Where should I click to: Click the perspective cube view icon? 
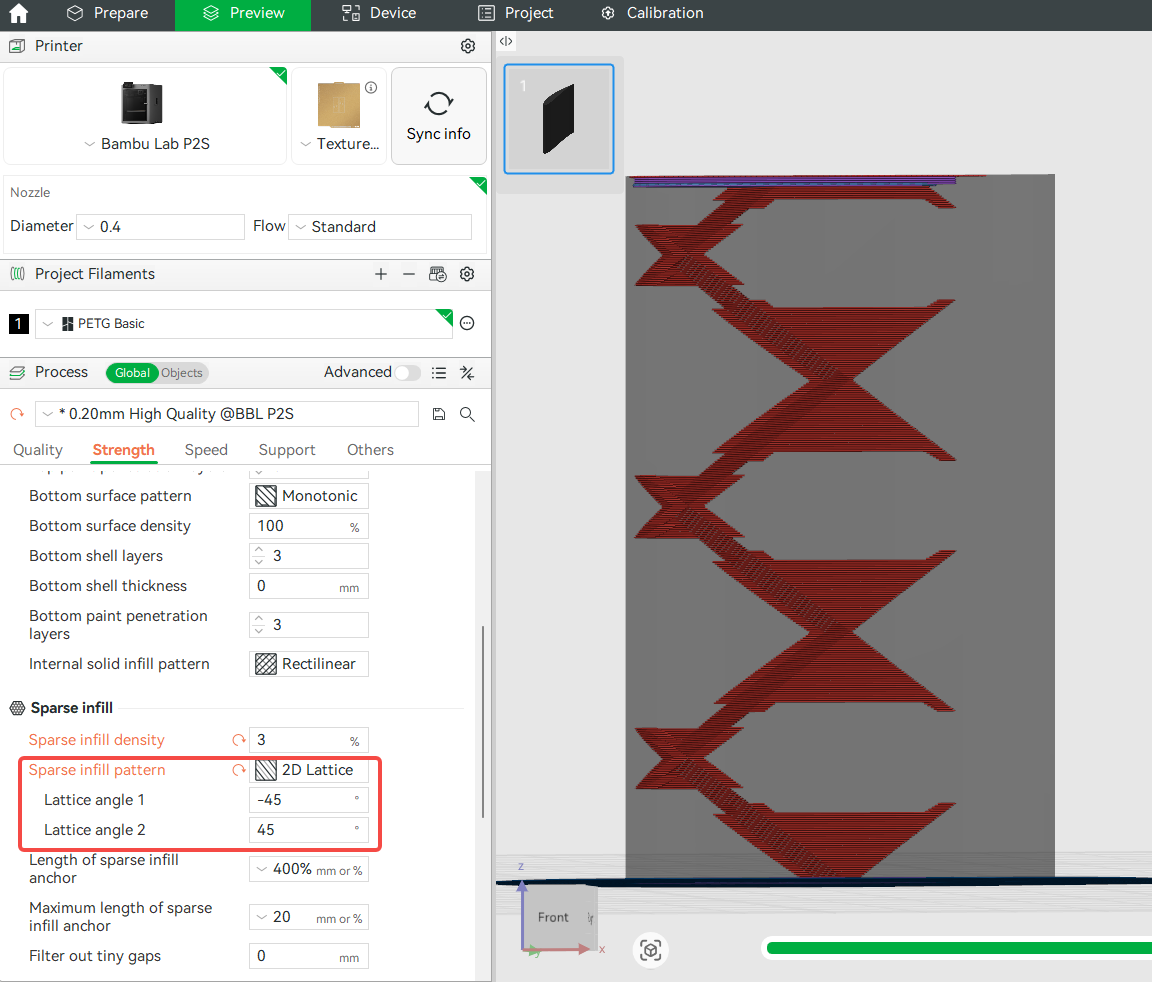pos(651,949)
